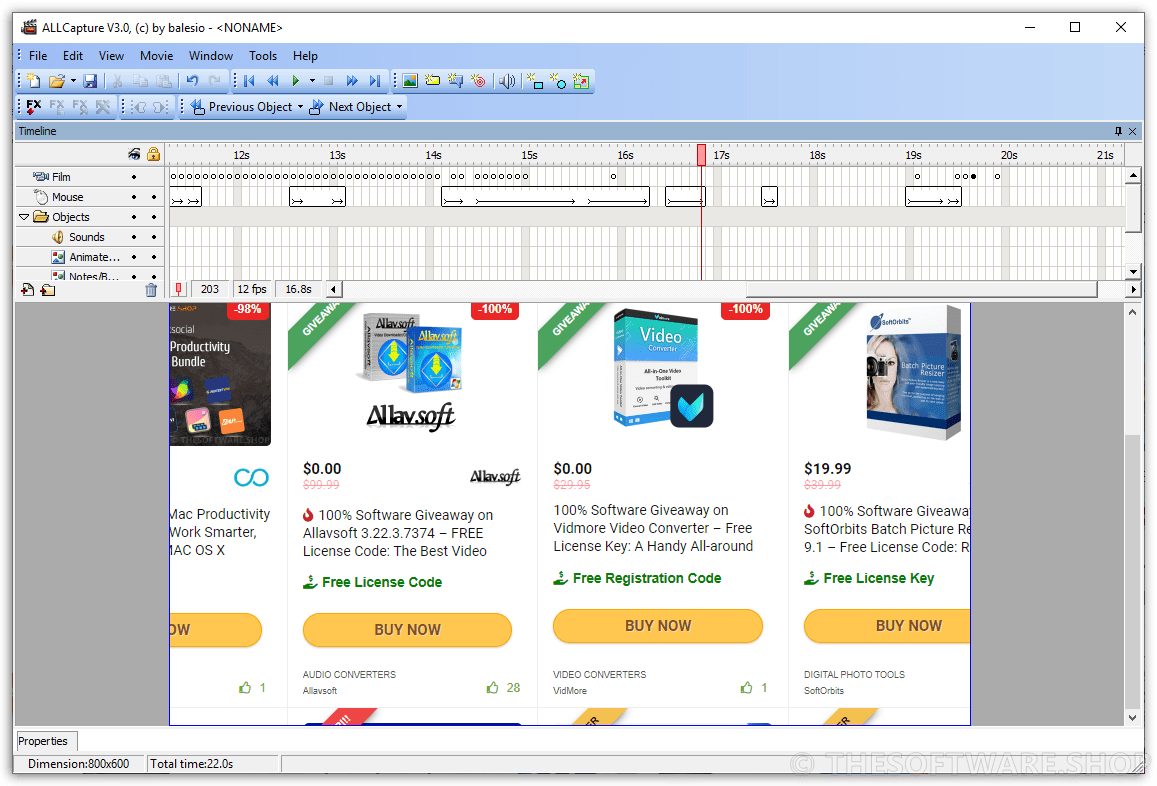Viewport: 1157px width, 786px height.
Task: Insert a yellow note object
Action: click(432, 80)
